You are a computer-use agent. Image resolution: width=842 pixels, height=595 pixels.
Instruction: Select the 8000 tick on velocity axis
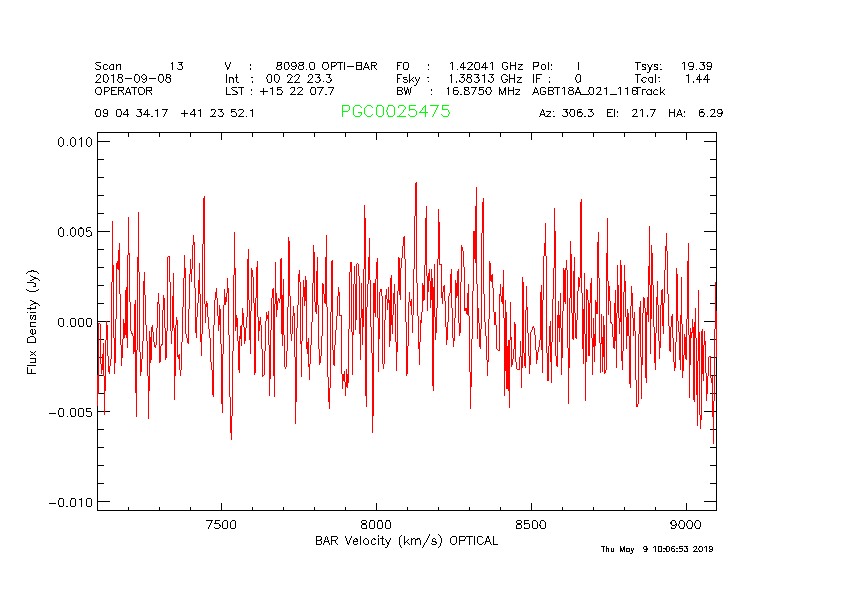click(375, 524)
